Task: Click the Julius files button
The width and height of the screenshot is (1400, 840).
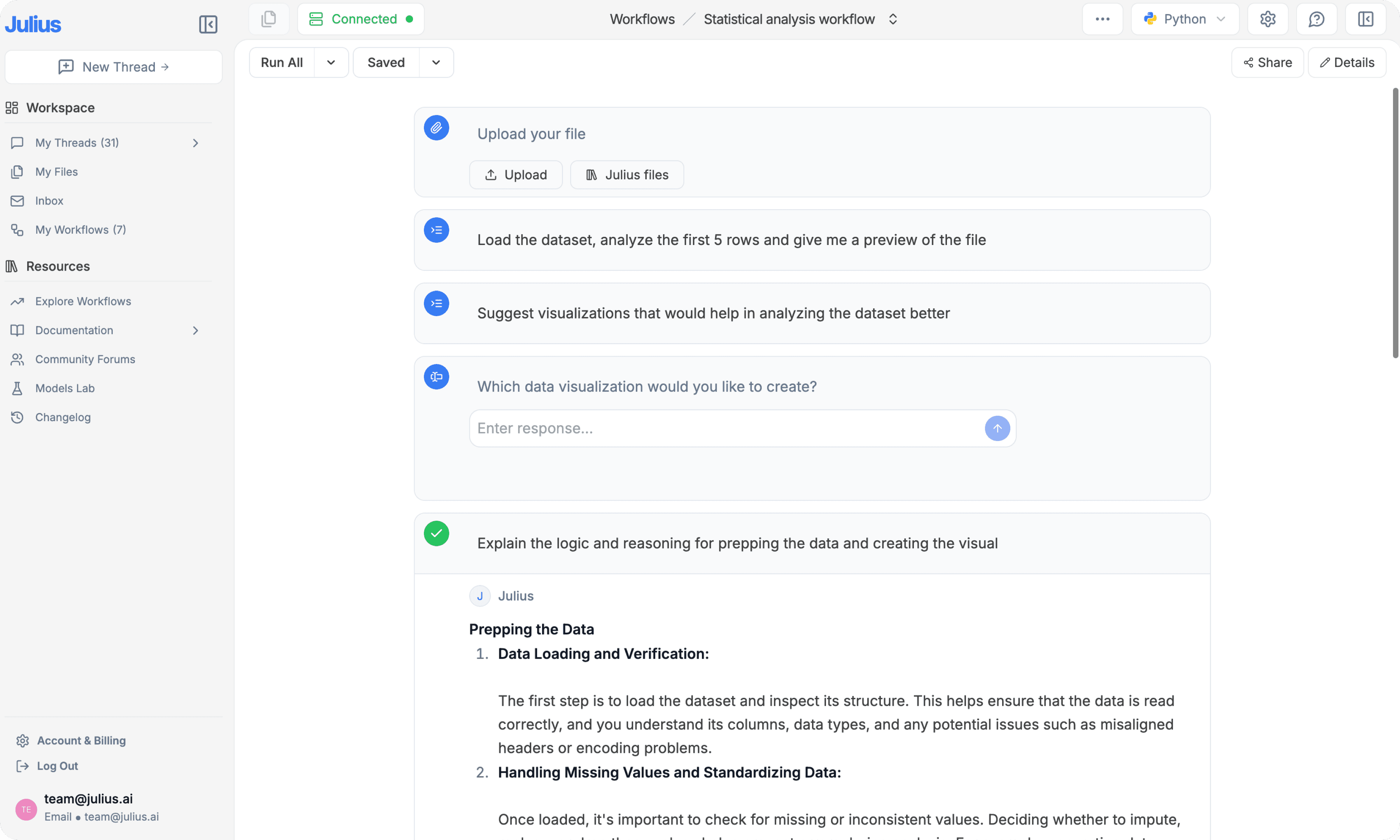Action: click(x=626, y=175)
